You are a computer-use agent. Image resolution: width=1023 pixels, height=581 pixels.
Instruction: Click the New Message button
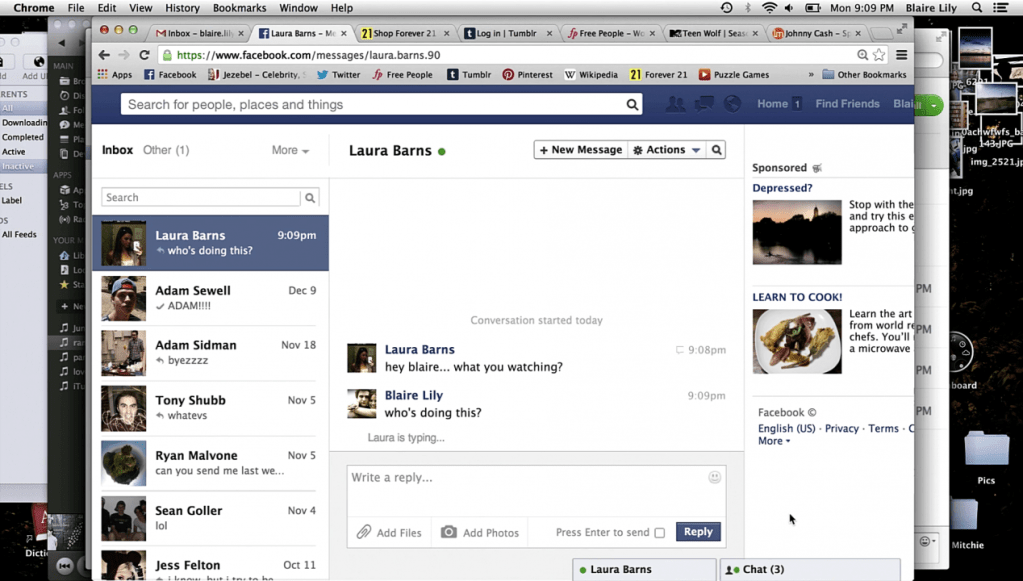pos(580,150)
